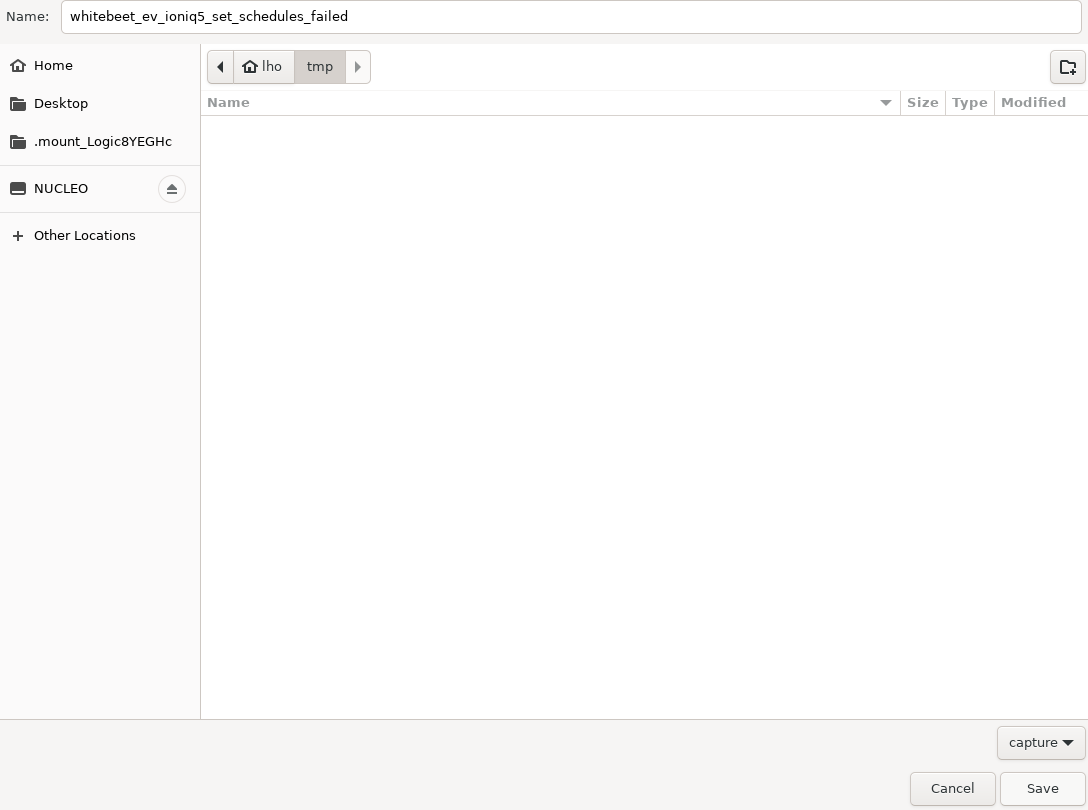Image resolution: width=1088 pixels, height=810 pixels.
Task: Open the Desktop folder in the sidebar
Action: [x=60, y=104]
